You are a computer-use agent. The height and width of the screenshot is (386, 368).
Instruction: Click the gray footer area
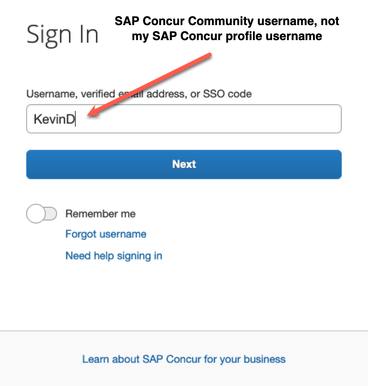(x=184, y=358)
